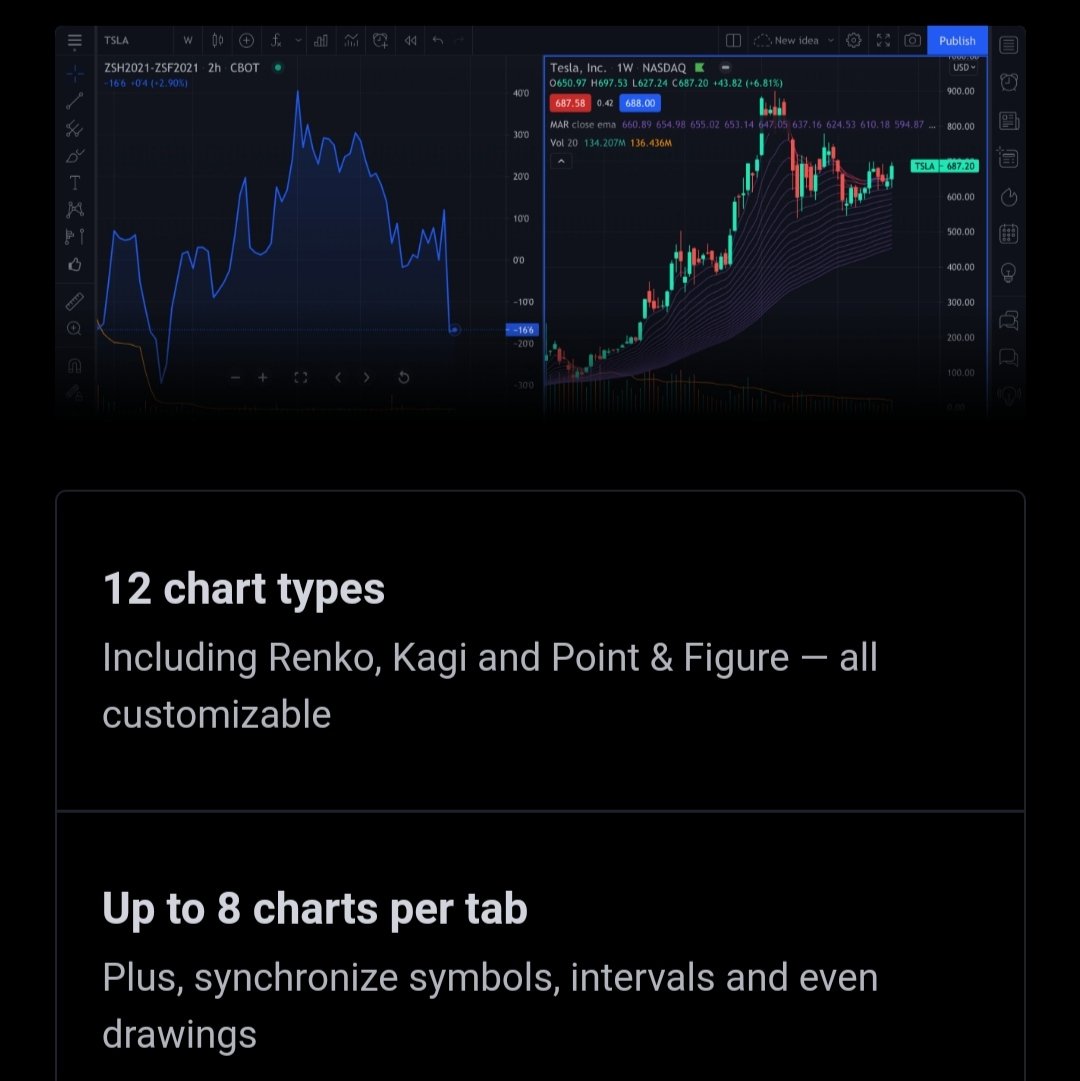Image resolution: width=1080 pixels, height=1081 pixels.
Task: Open the alarm clock Alerts panel
Action: coord(1008,82)
